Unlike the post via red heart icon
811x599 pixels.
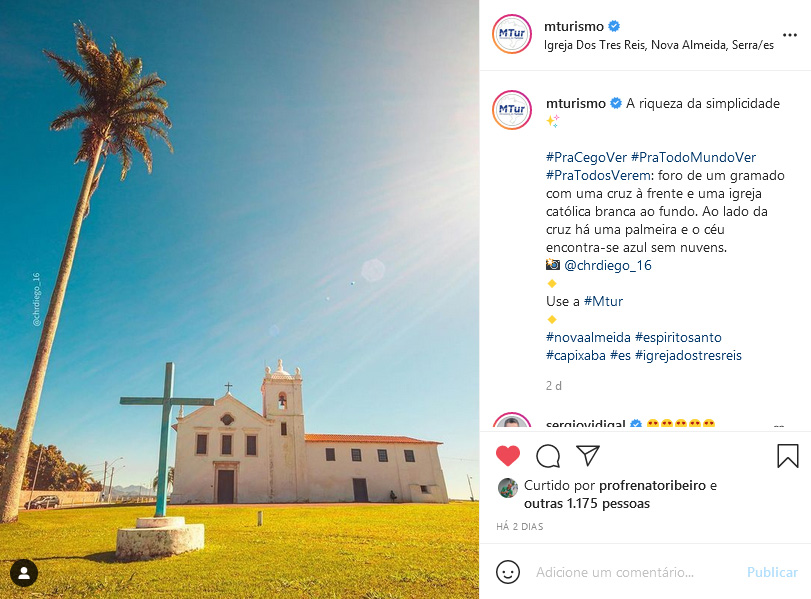click(x=508, y=456)
